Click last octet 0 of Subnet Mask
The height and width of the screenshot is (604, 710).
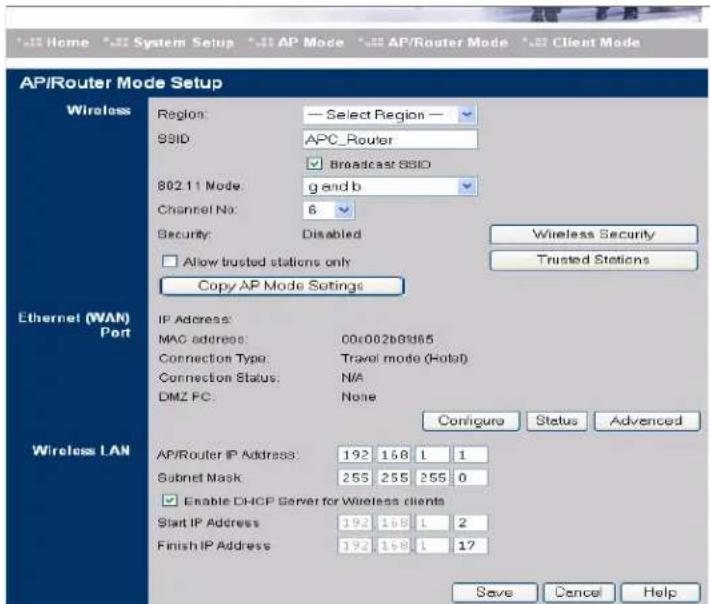tap(470, 478)
